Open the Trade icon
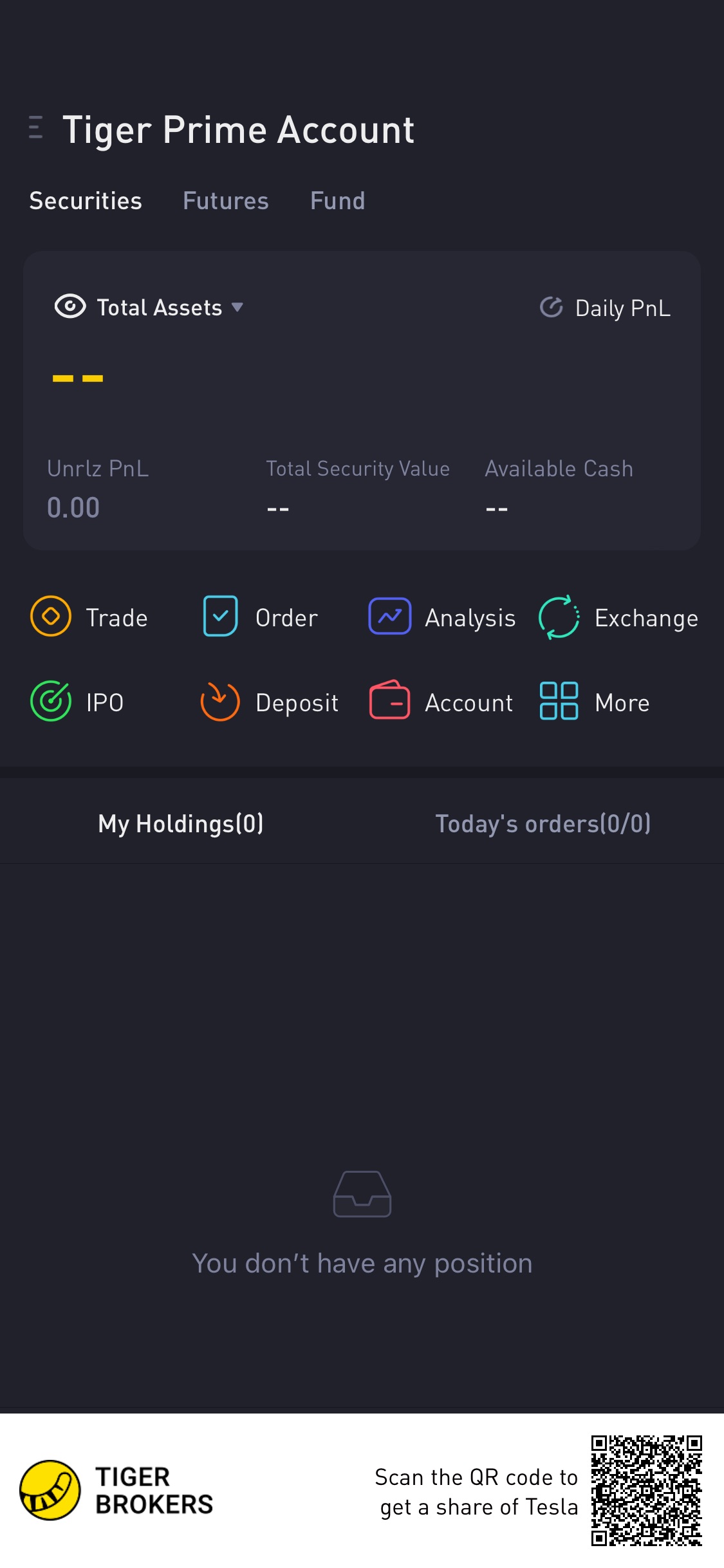The image size is (724, 1568). point(51,617)
